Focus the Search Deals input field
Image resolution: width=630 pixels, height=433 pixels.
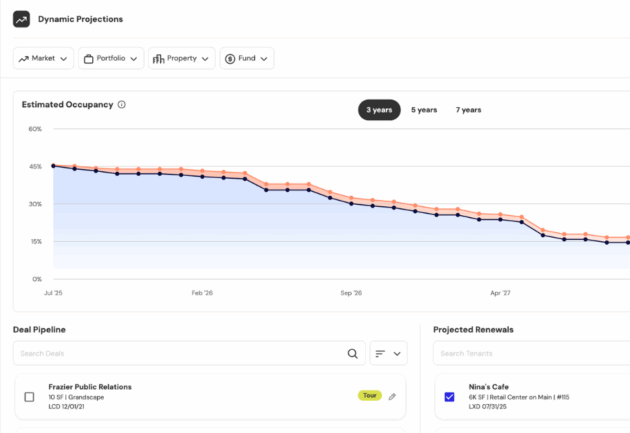pos(180,353)
